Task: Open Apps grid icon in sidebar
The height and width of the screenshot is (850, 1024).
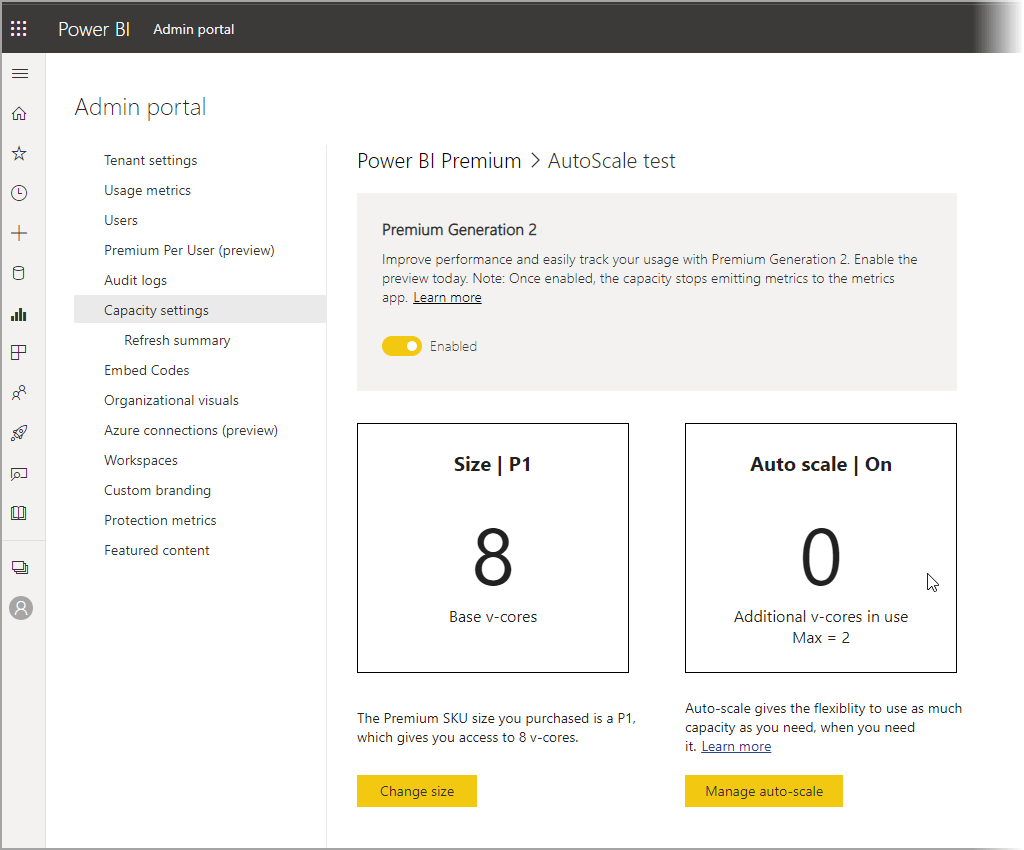Action: pos(20,353)
